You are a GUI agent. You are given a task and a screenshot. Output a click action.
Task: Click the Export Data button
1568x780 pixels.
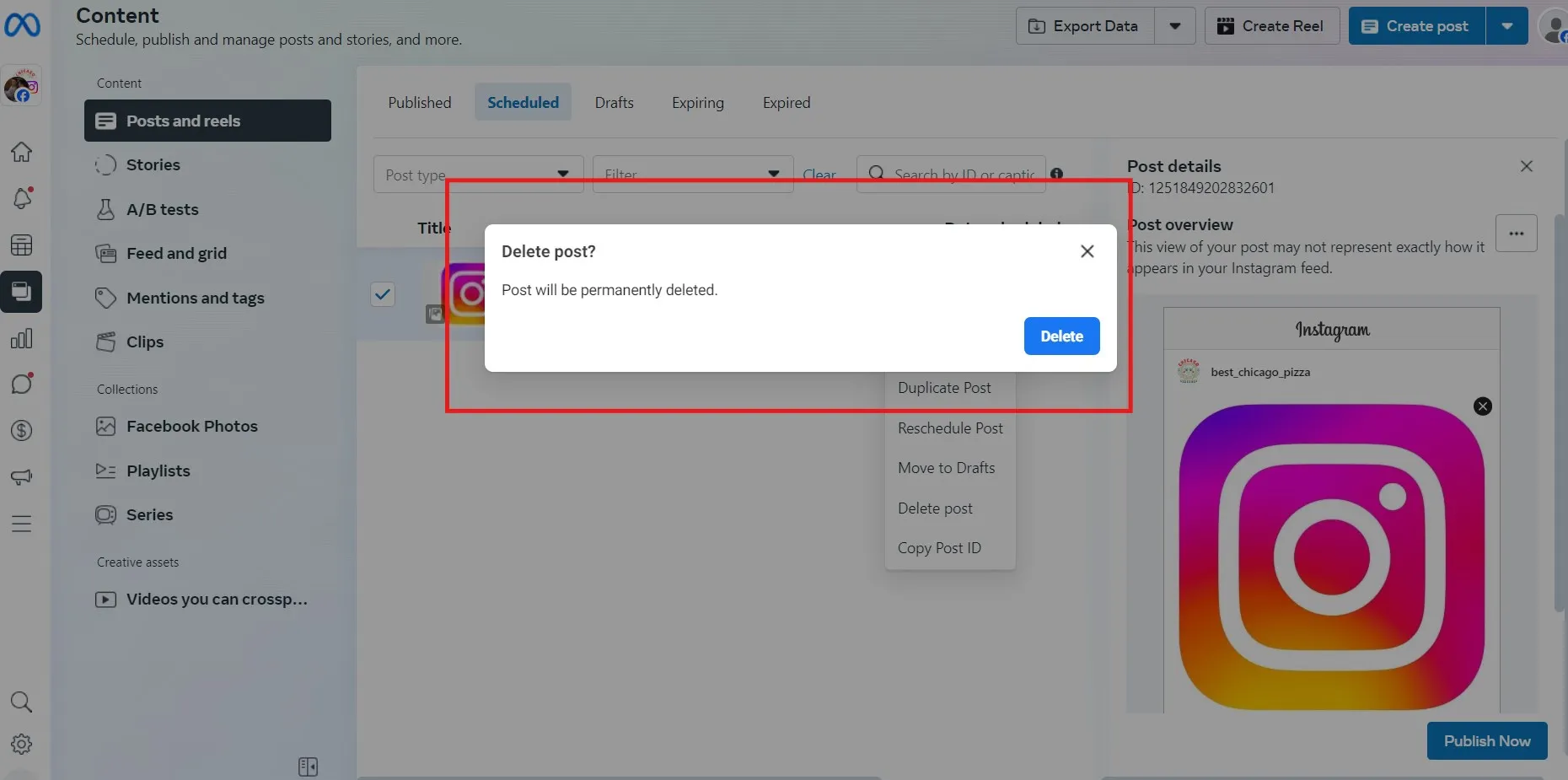1085,26
